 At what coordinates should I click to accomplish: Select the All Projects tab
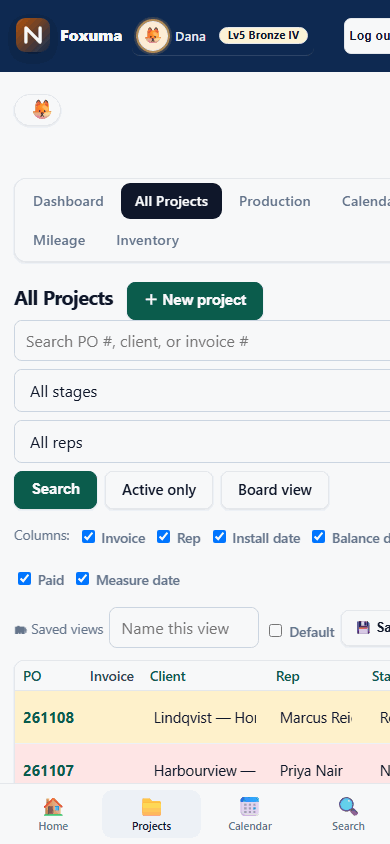(x=171, y=201)
